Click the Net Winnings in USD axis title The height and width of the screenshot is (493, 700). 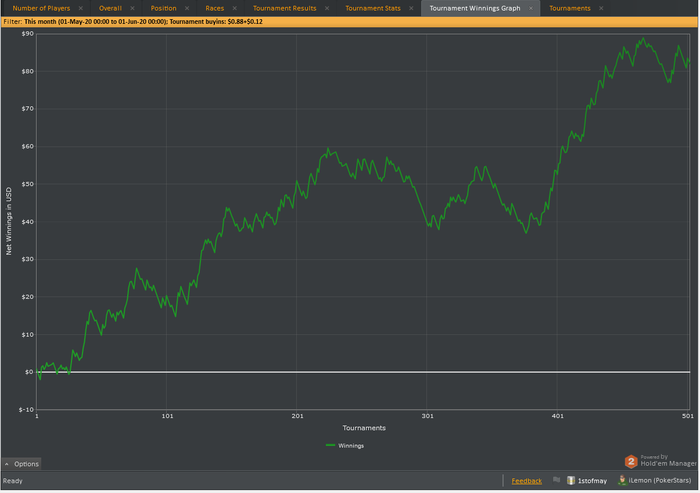(8, 221)
